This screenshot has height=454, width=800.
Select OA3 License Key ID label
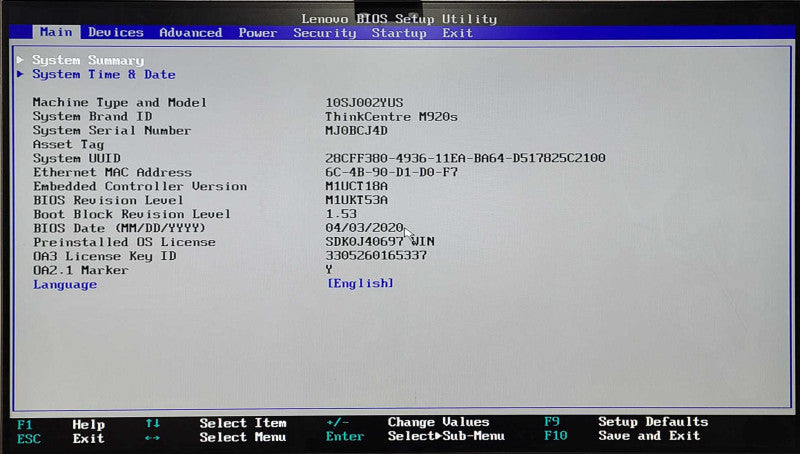(x=105, y=256)
